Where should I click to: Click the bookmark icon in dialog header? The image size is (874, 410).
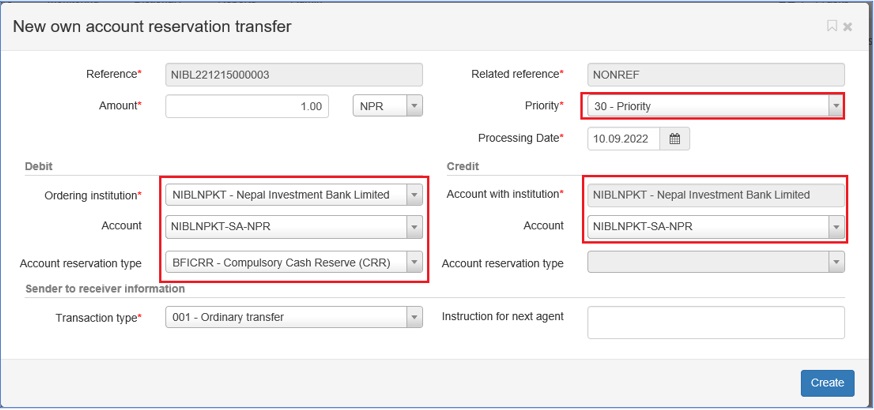(832, 26)
